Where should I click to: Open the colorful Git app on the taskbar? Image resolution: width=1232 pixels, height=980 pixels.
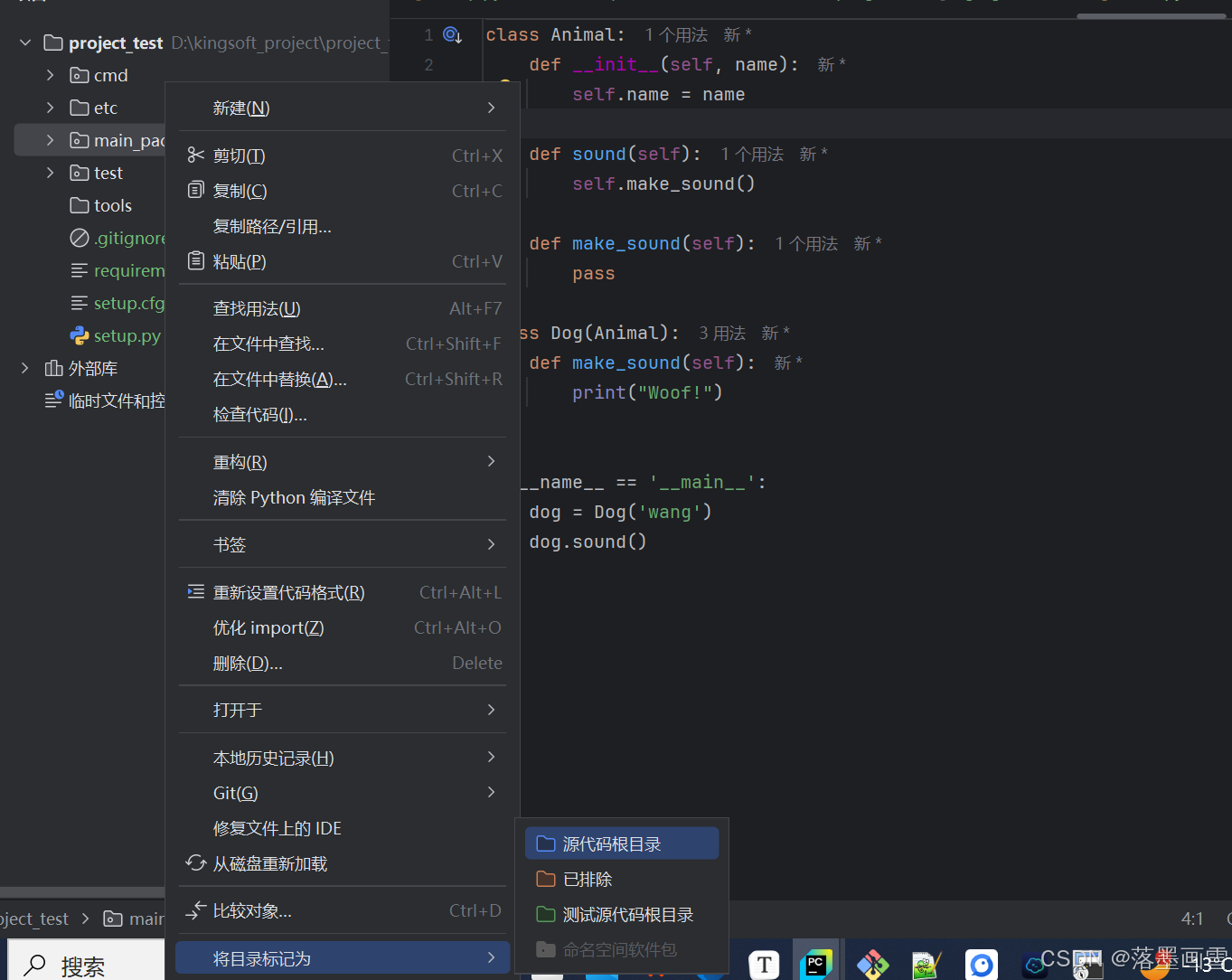872,965
